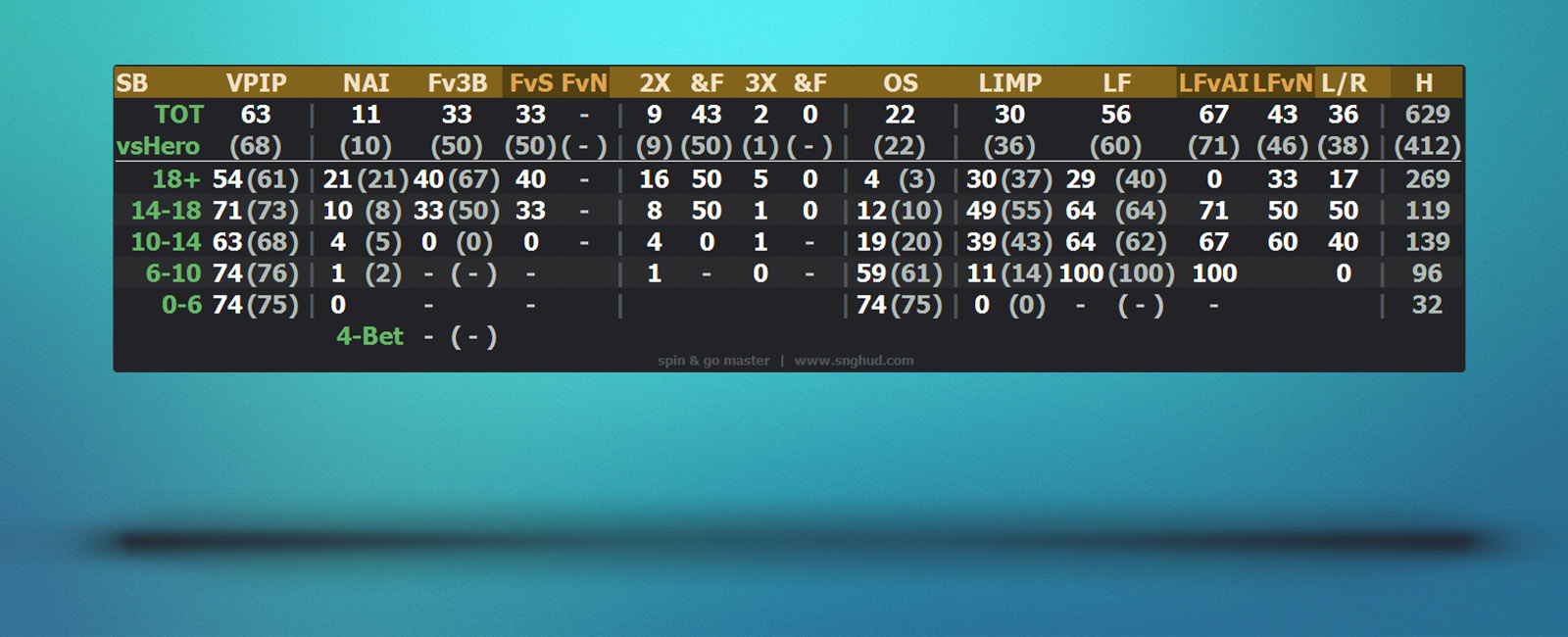Click the SB position header

(x=132, y=83)
